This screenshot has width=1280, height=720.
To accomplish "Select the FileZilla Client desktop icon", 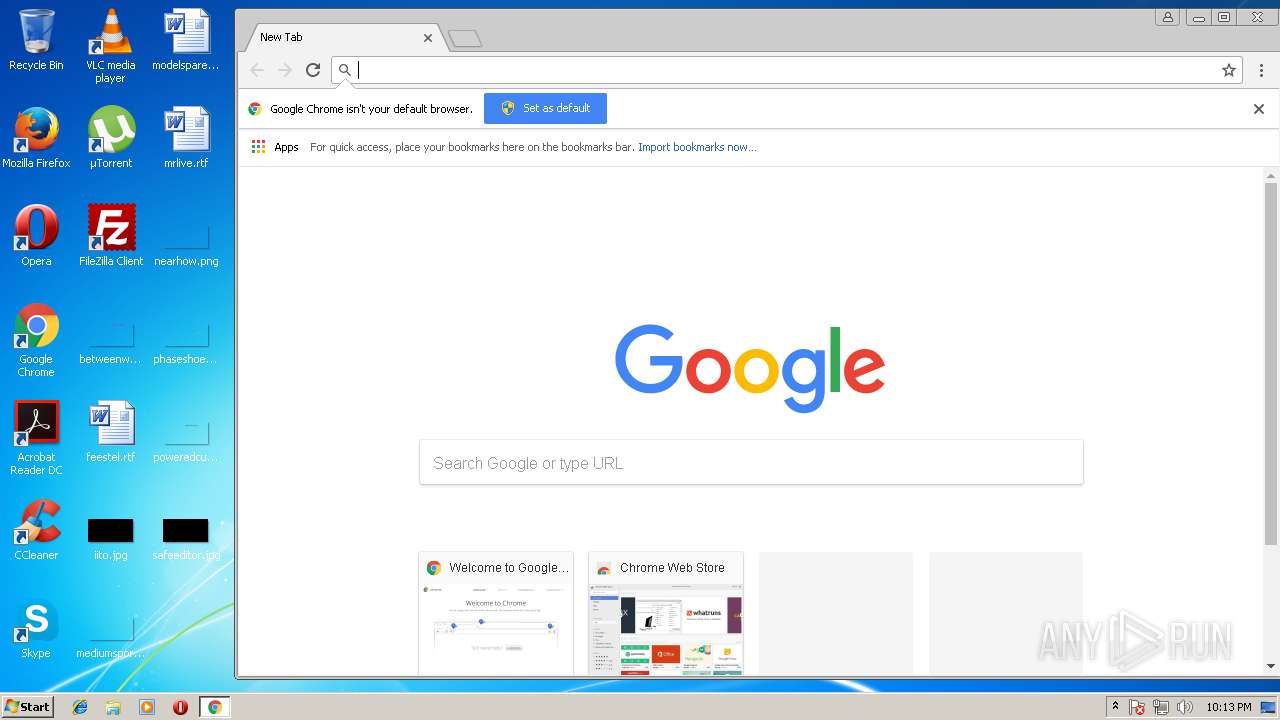I will pos(111,235).
